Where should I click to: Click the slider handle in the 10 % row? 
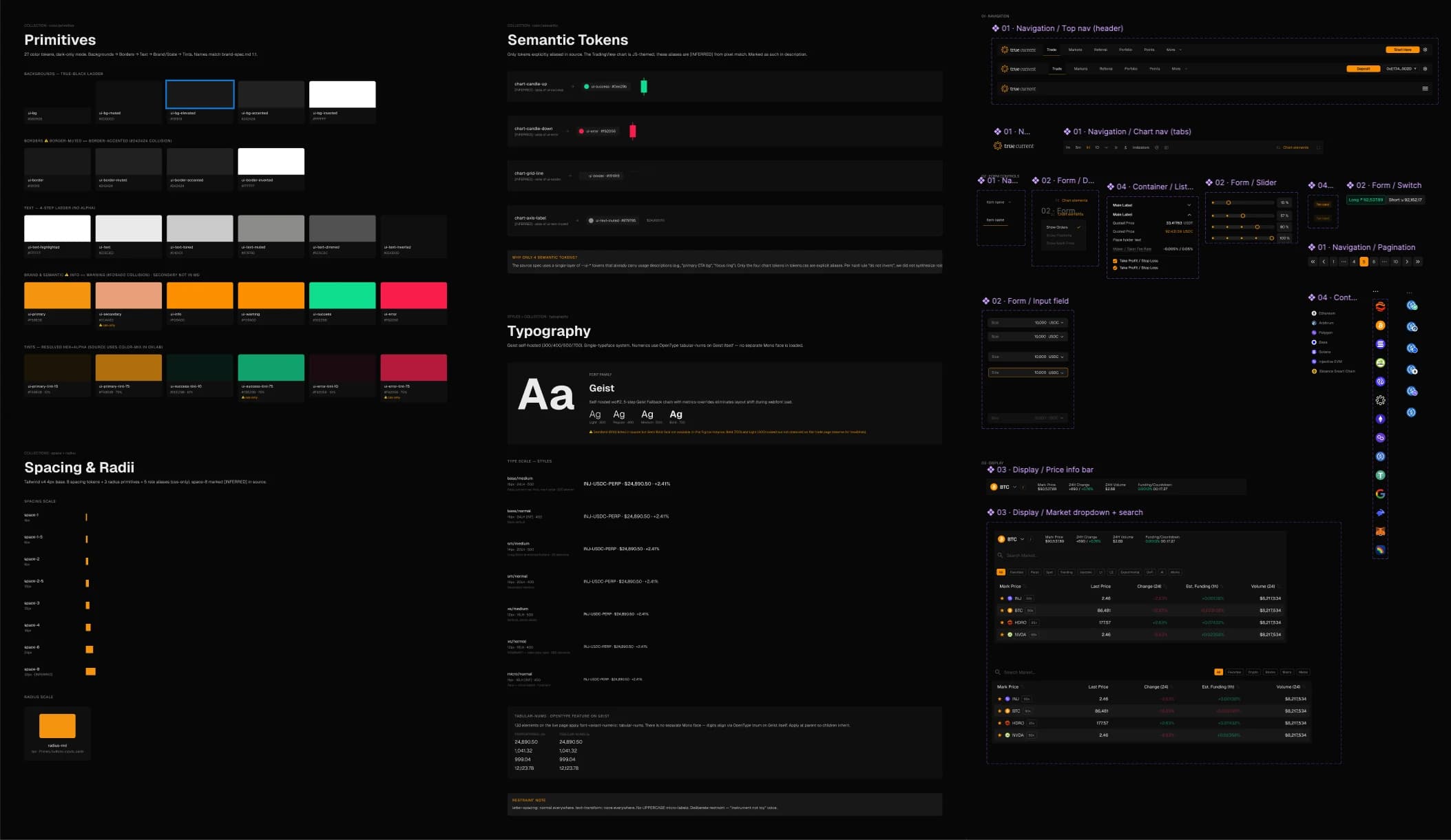click(x=1228, y=202)
